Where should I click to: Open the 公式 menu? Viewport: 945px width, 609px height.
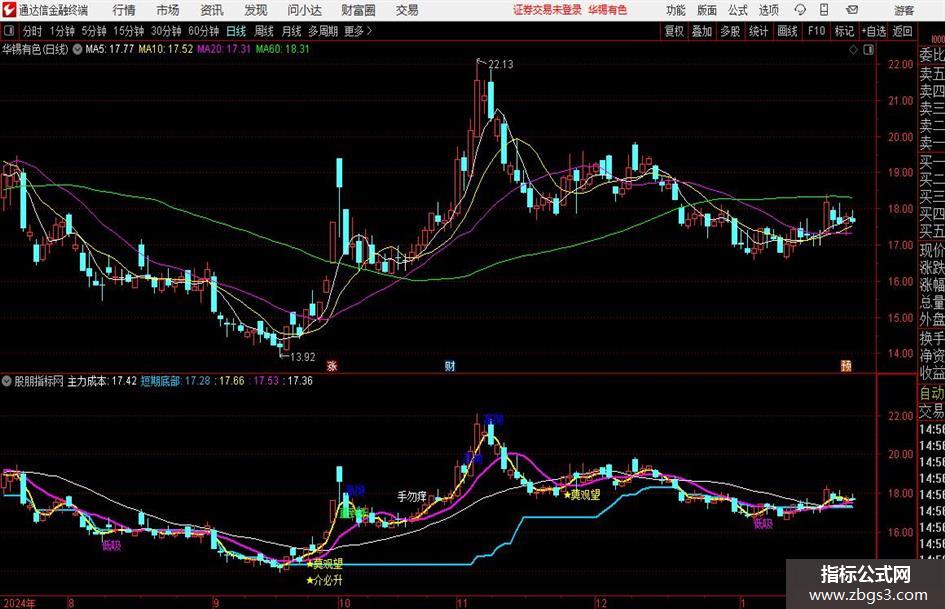737,10
